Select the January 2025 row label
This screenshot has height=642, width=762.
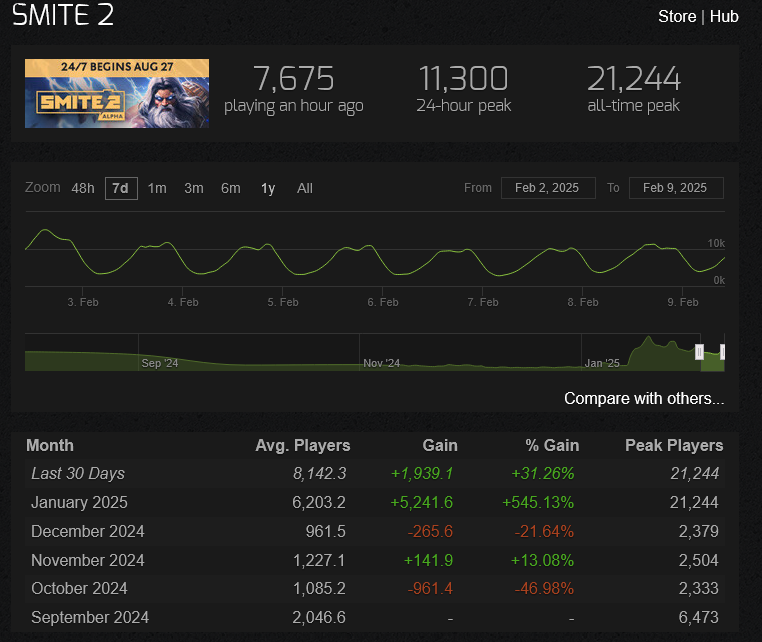click(79, 503)
